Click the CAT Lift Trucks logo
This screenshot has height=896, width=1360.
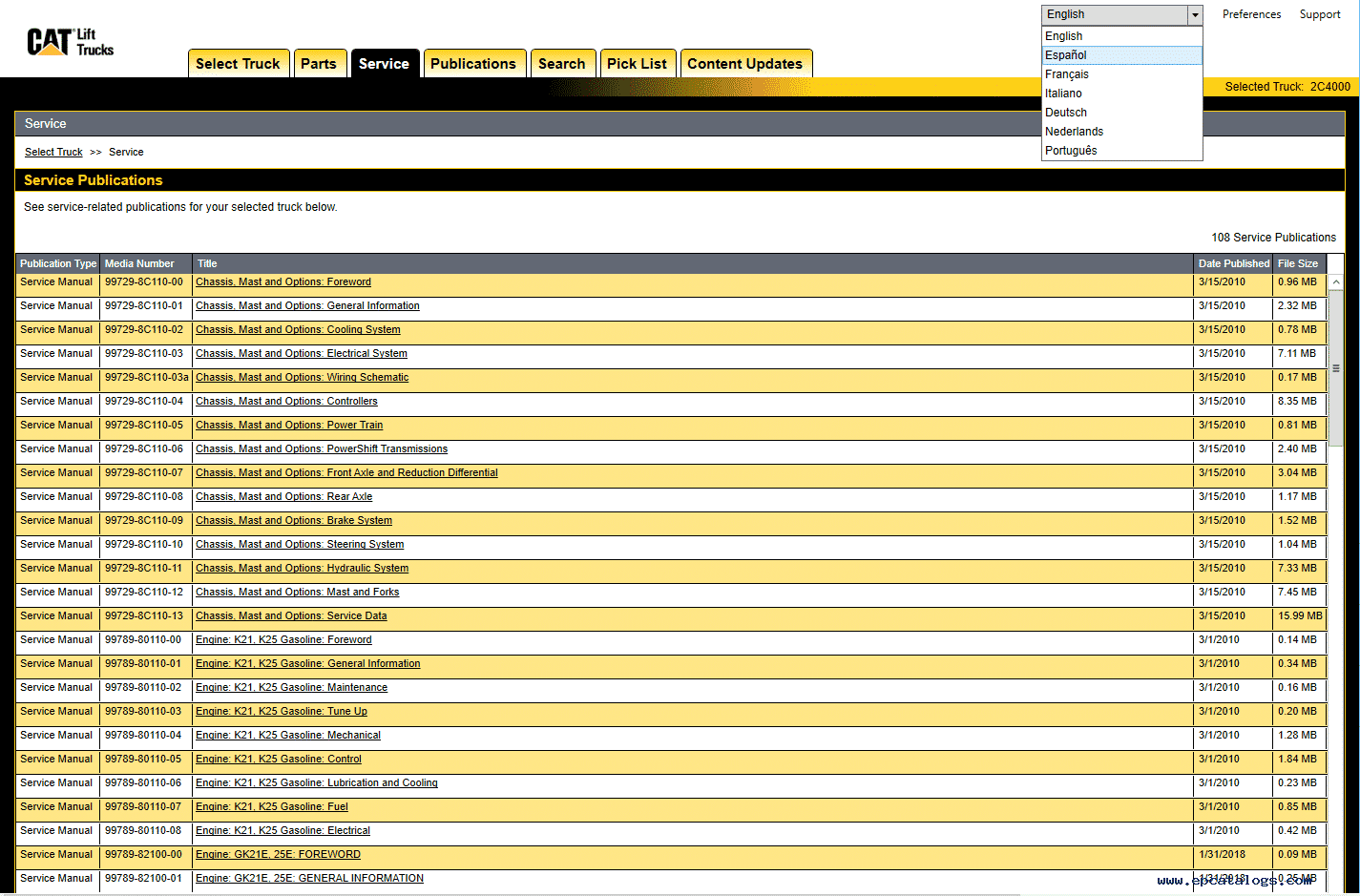click(x=71, y=42)
